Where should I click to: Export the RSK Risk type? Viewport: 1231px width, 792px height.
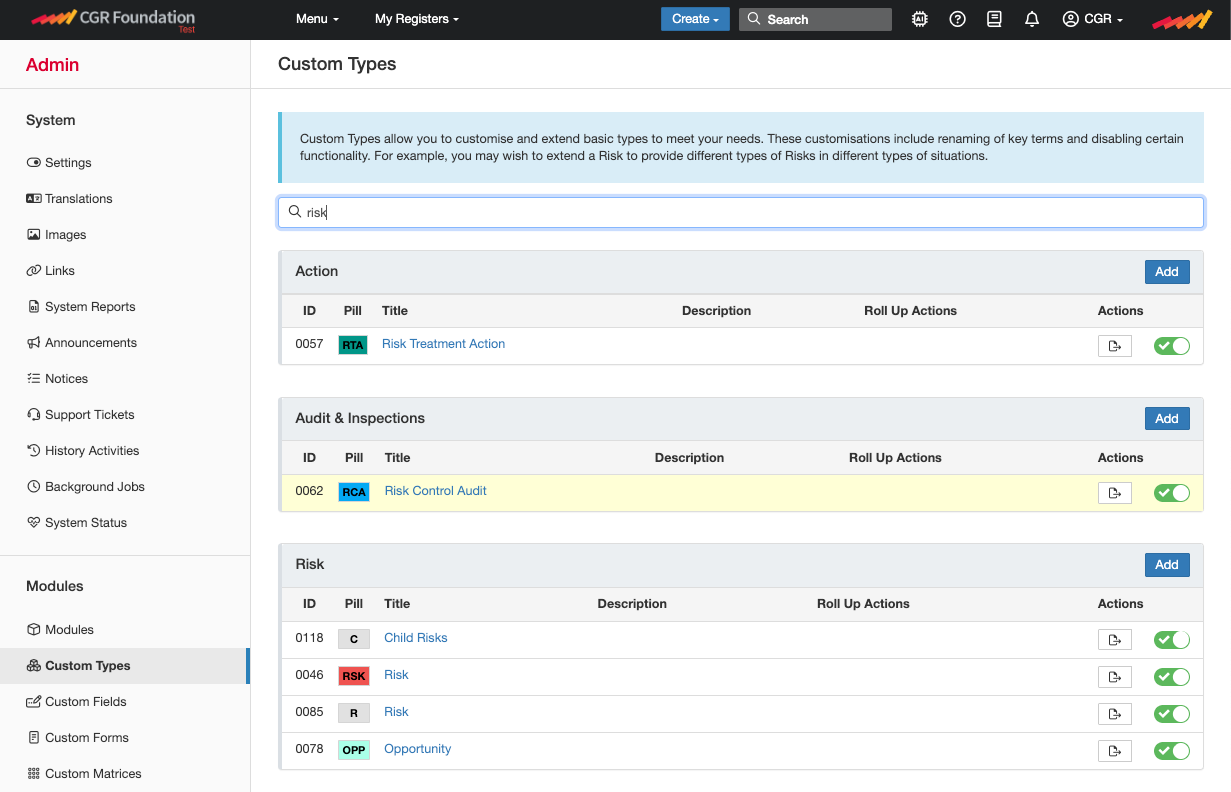(1114, 677)
